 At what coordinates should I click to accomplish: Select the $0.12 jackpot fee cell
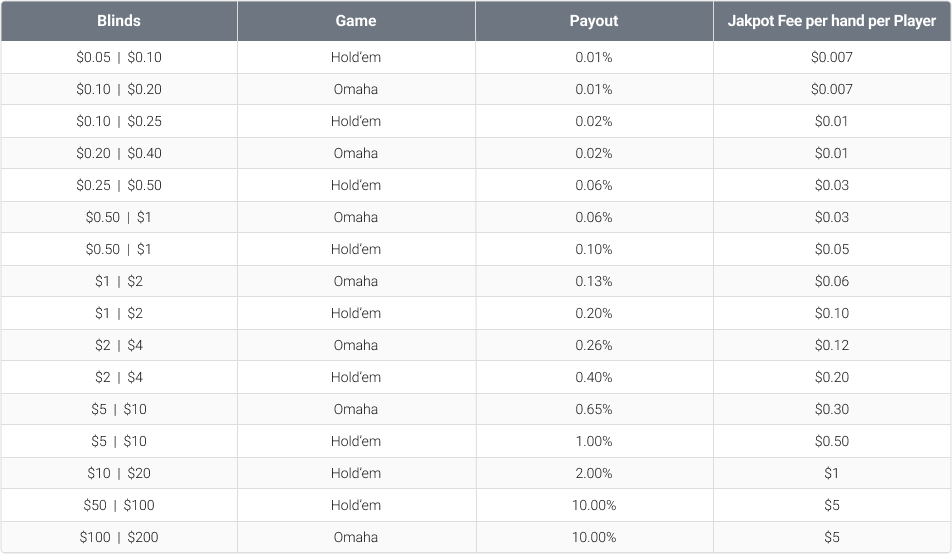(832, 345)
